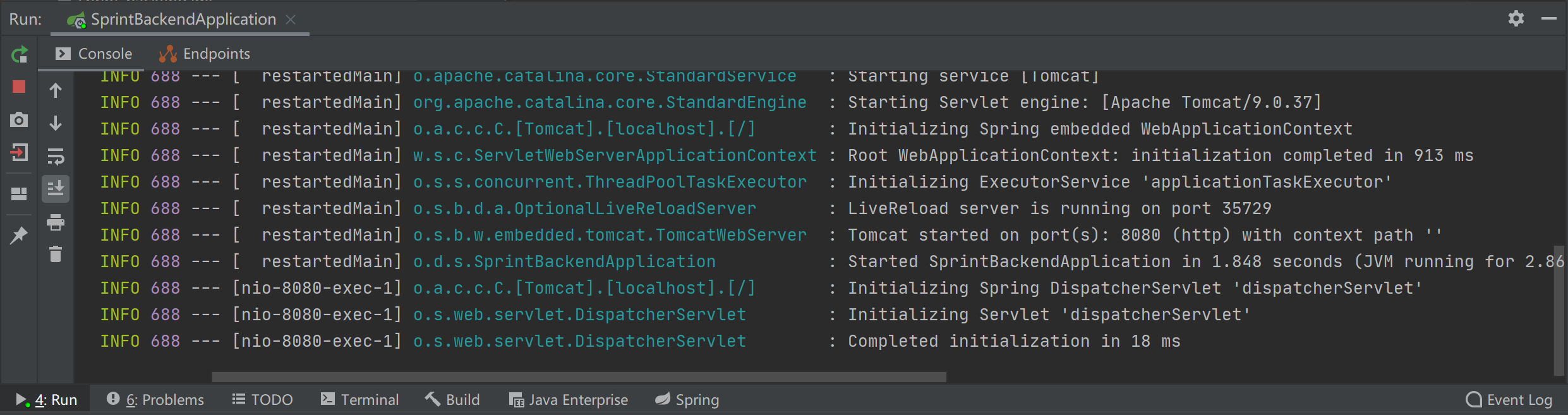Click the 'LiveReload server is running on port 35729' text

coord(1059,208)
